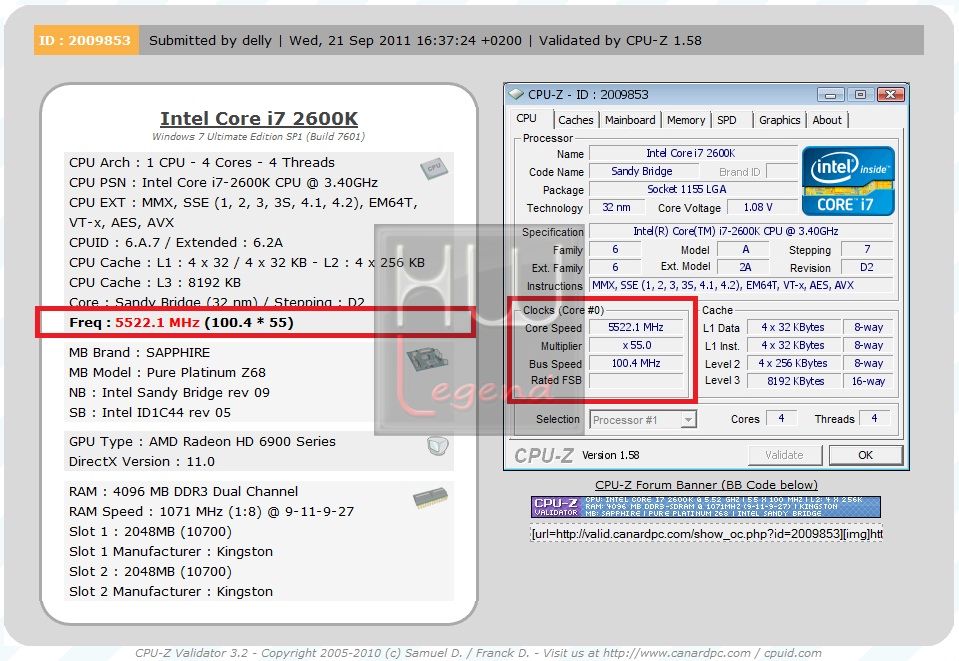The height and width of the screenshot is (661, 959).
Task: Click the Stepping field value 7
Action: tap(867, 249)
